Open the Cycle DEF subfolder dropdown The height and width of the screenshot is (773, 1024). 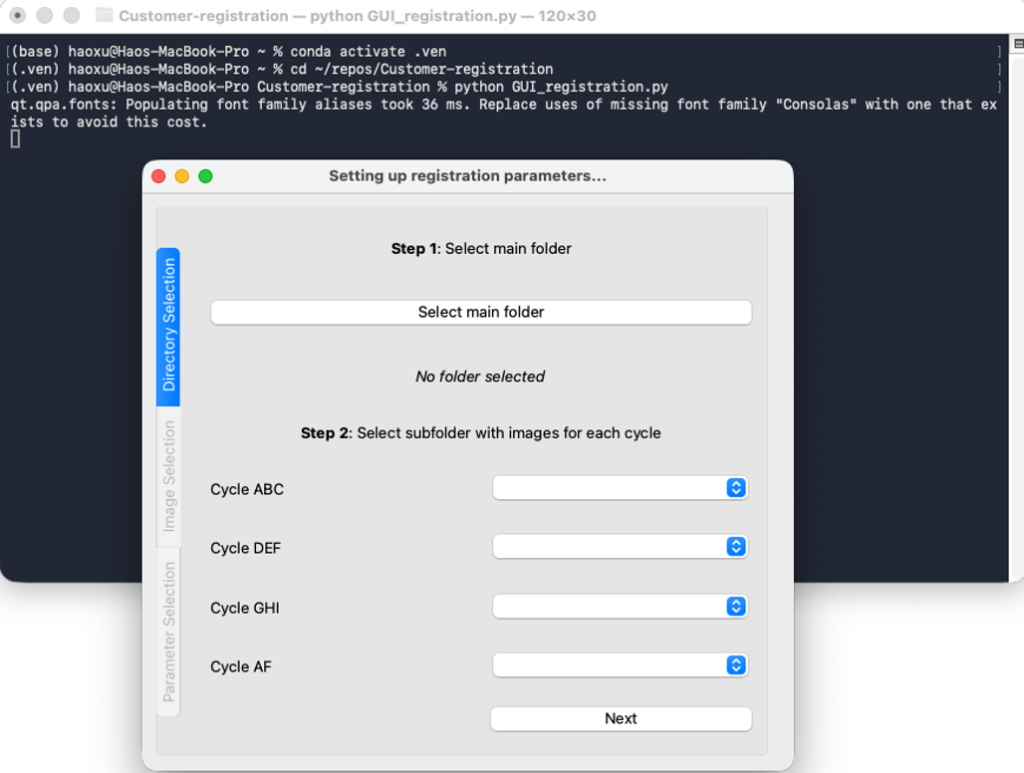pyautogui.click(x=620, y=547)
